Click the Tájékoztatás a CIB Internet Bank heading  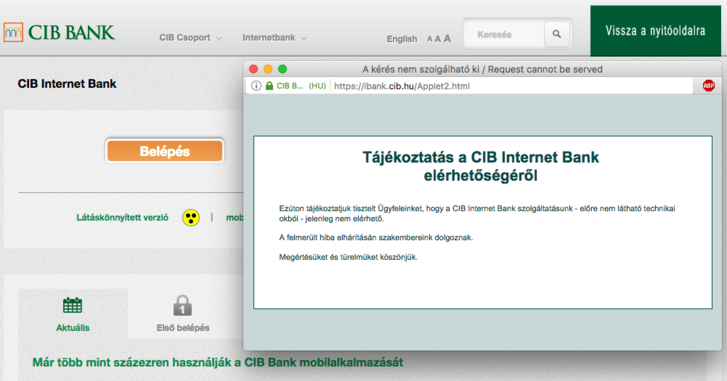point(480,166)
